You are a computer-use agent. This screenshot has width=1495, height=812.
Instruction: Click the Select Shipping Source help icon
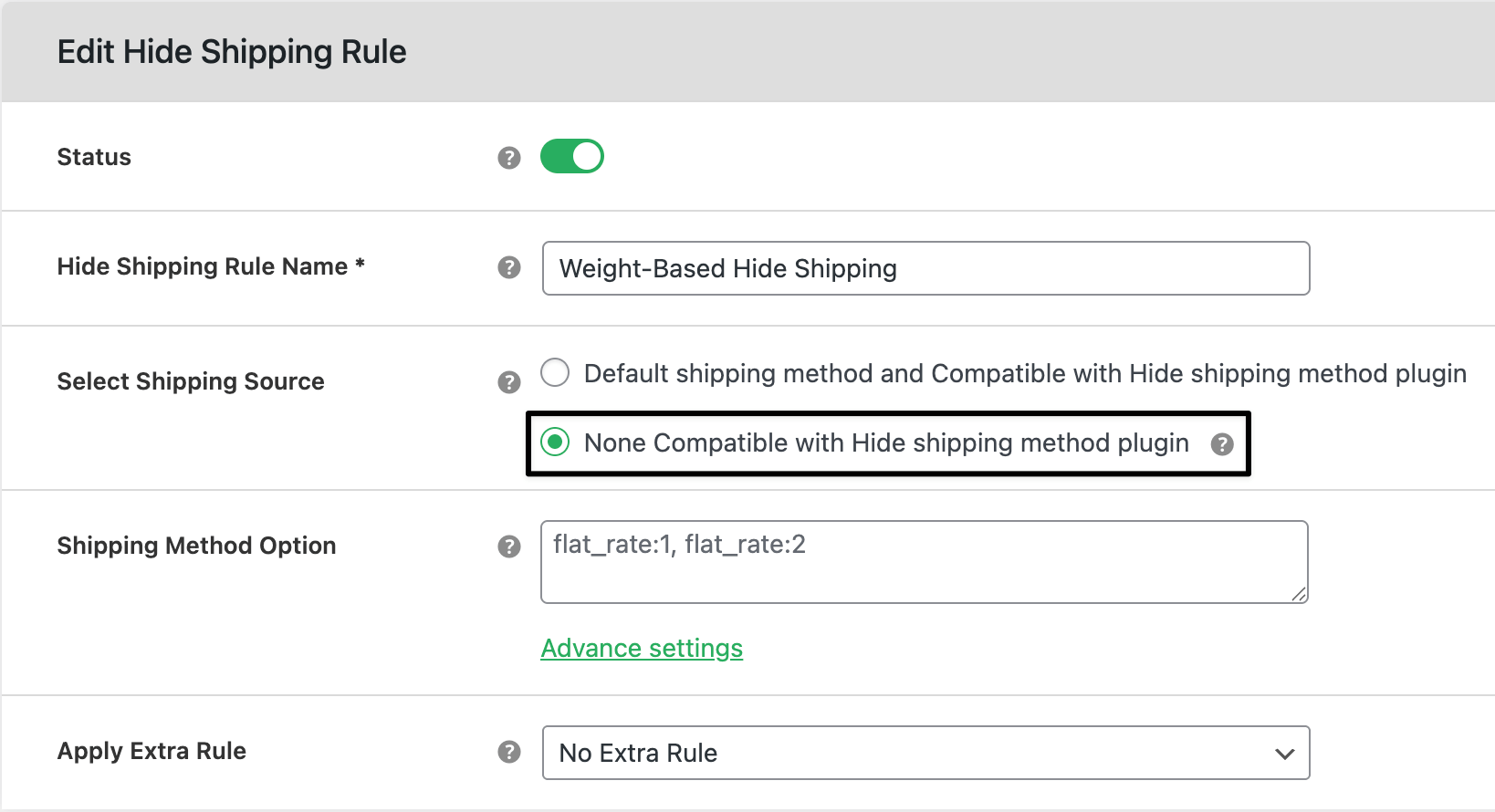point(508,383)
